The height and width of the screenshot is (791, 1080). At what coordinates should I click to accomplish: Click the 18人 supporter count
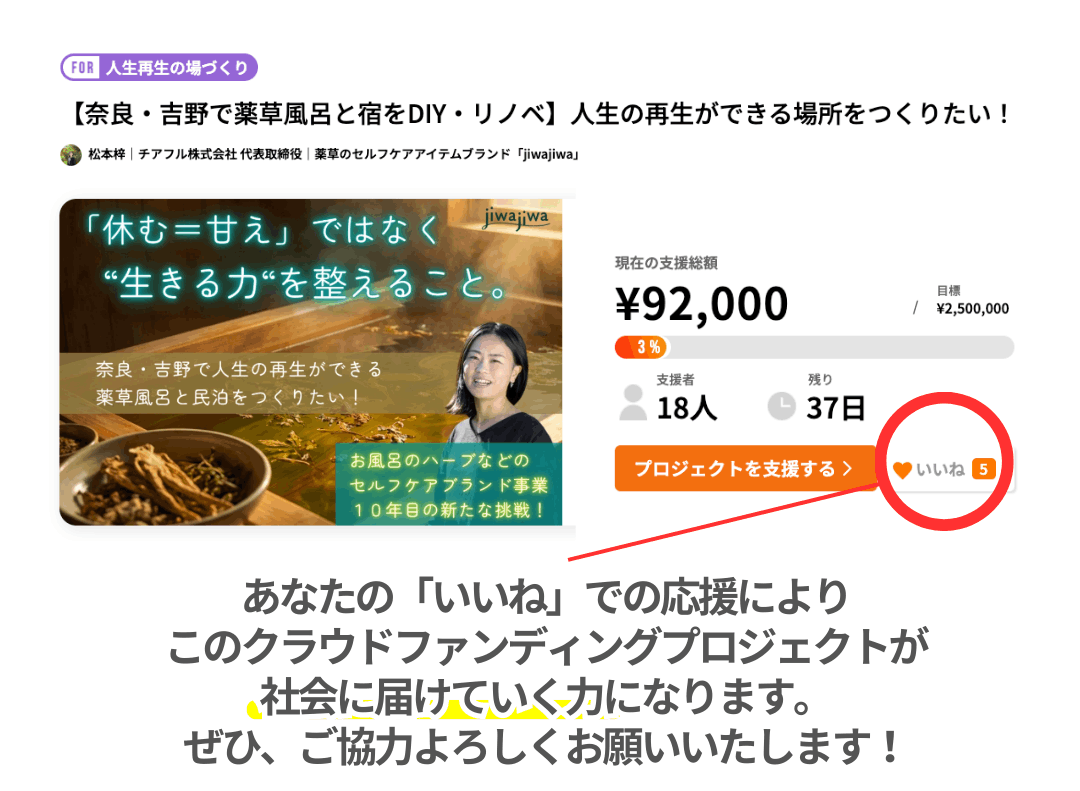point(686,408)
